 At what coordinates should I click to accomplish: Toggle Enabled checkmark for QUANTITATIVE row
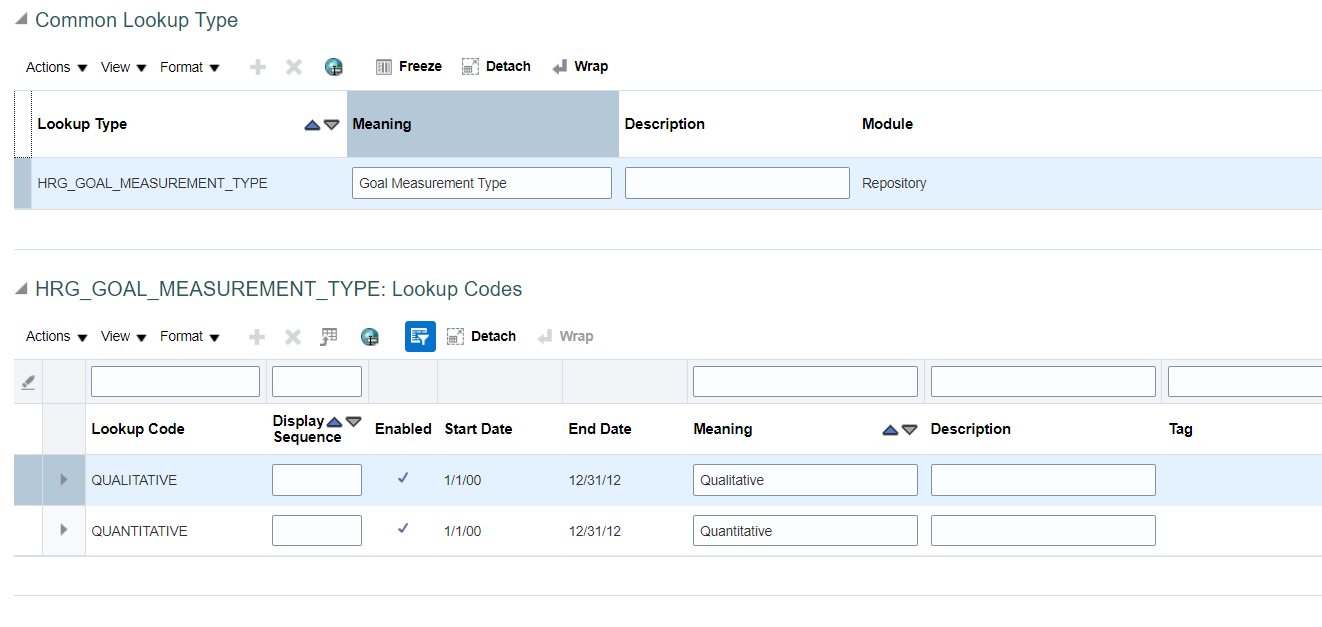coord(402,530)
